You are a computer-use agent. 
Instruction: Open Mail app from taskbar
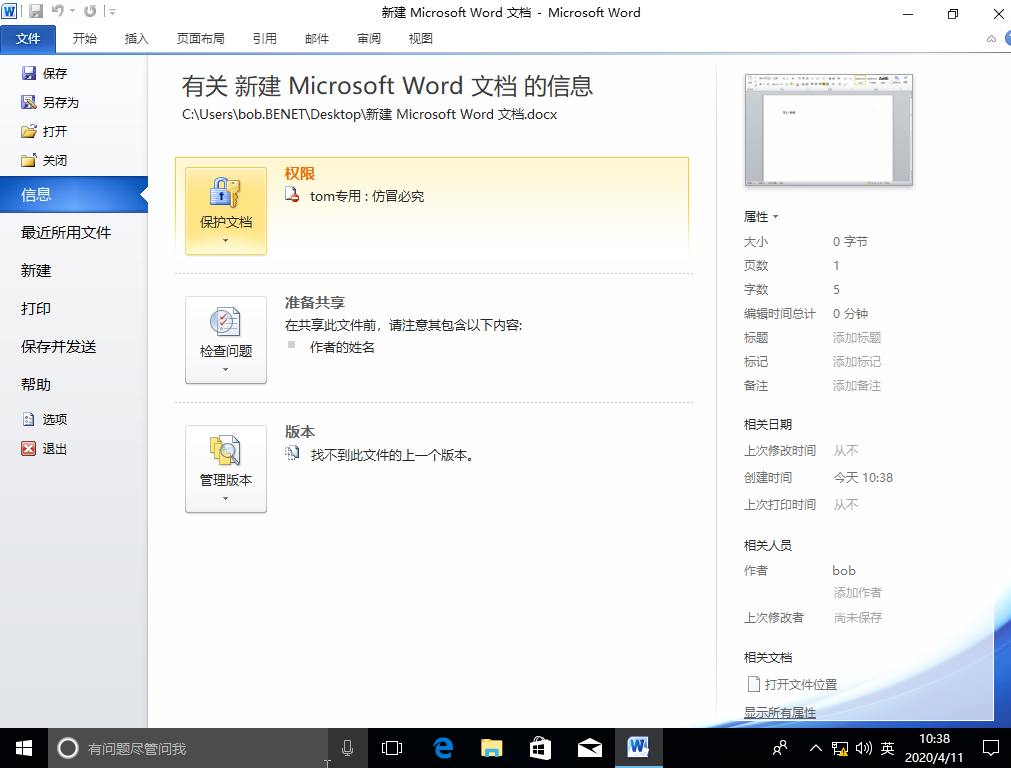click(x=589, y=748)
